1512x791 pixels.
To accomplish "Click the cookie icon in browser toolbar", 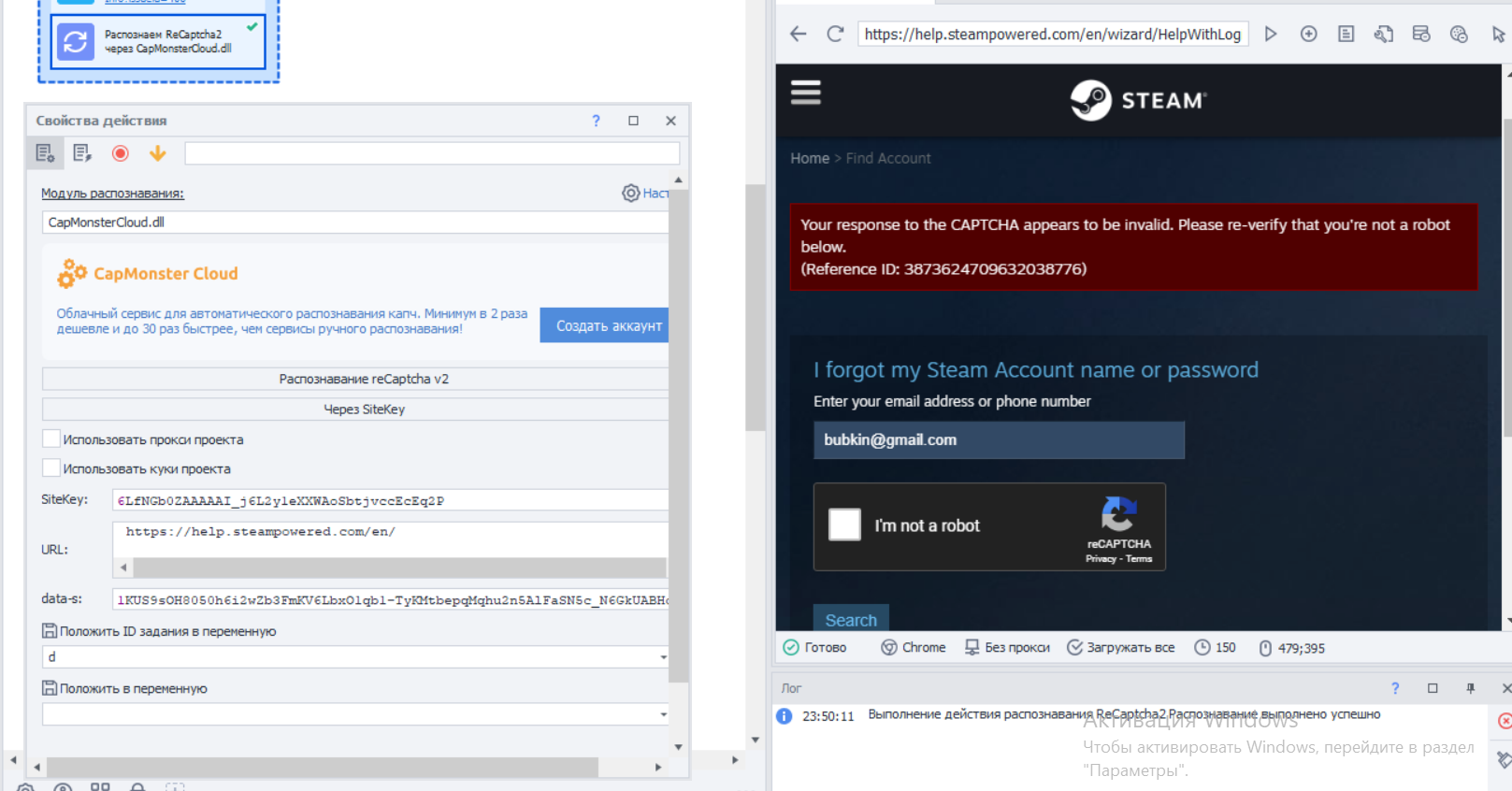I will [x=1459, y=34].
